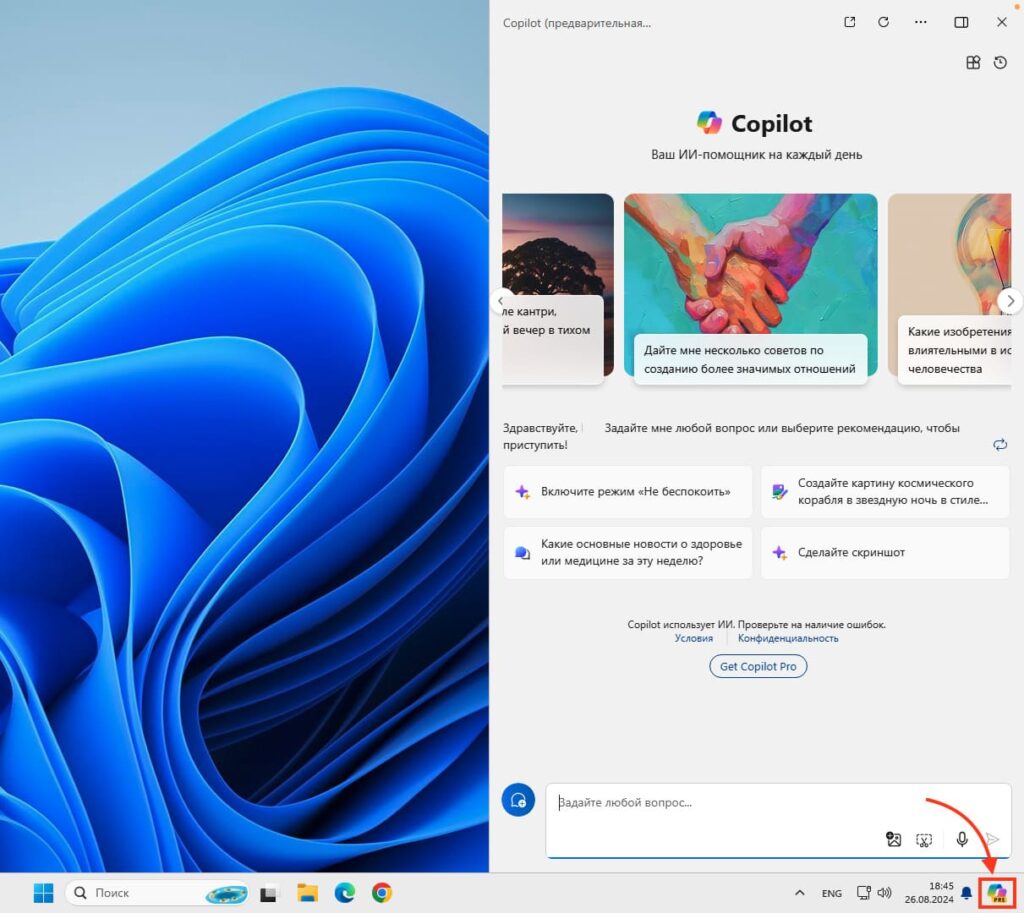Launch Google Chrome from the taskbar
The width and height of the screenshot is (1024, 913).
382,893
